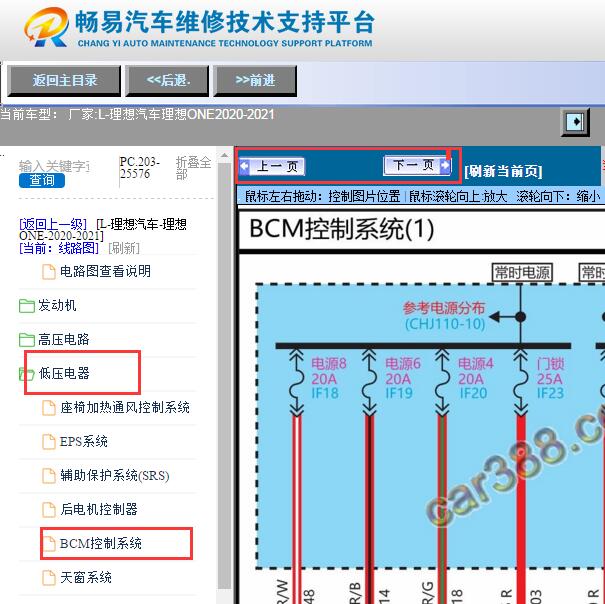Expand the 发动机 folder
The image size is (605, 604).
57,306
